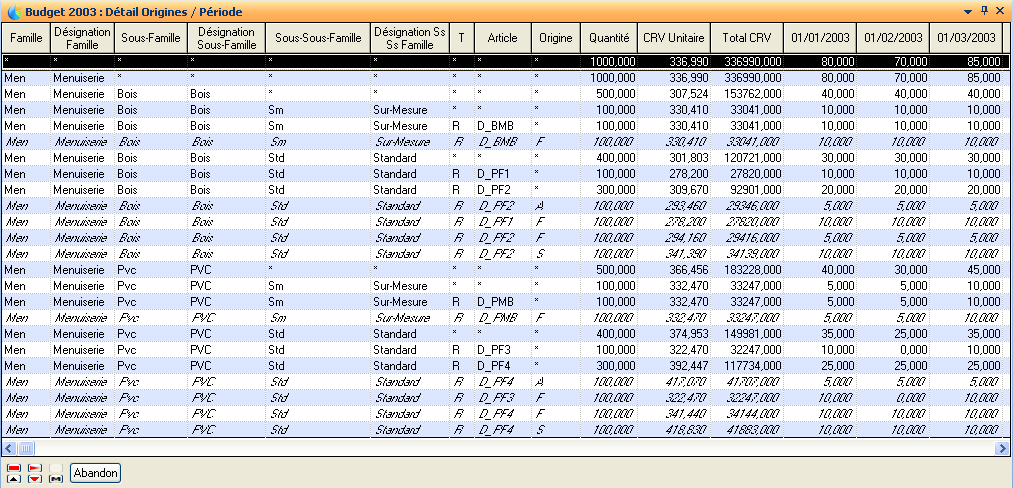The width and height of the screenshot is (1013, 488).
Task: Click the red bar with black up-arrow icon
Action: [14, 473]
